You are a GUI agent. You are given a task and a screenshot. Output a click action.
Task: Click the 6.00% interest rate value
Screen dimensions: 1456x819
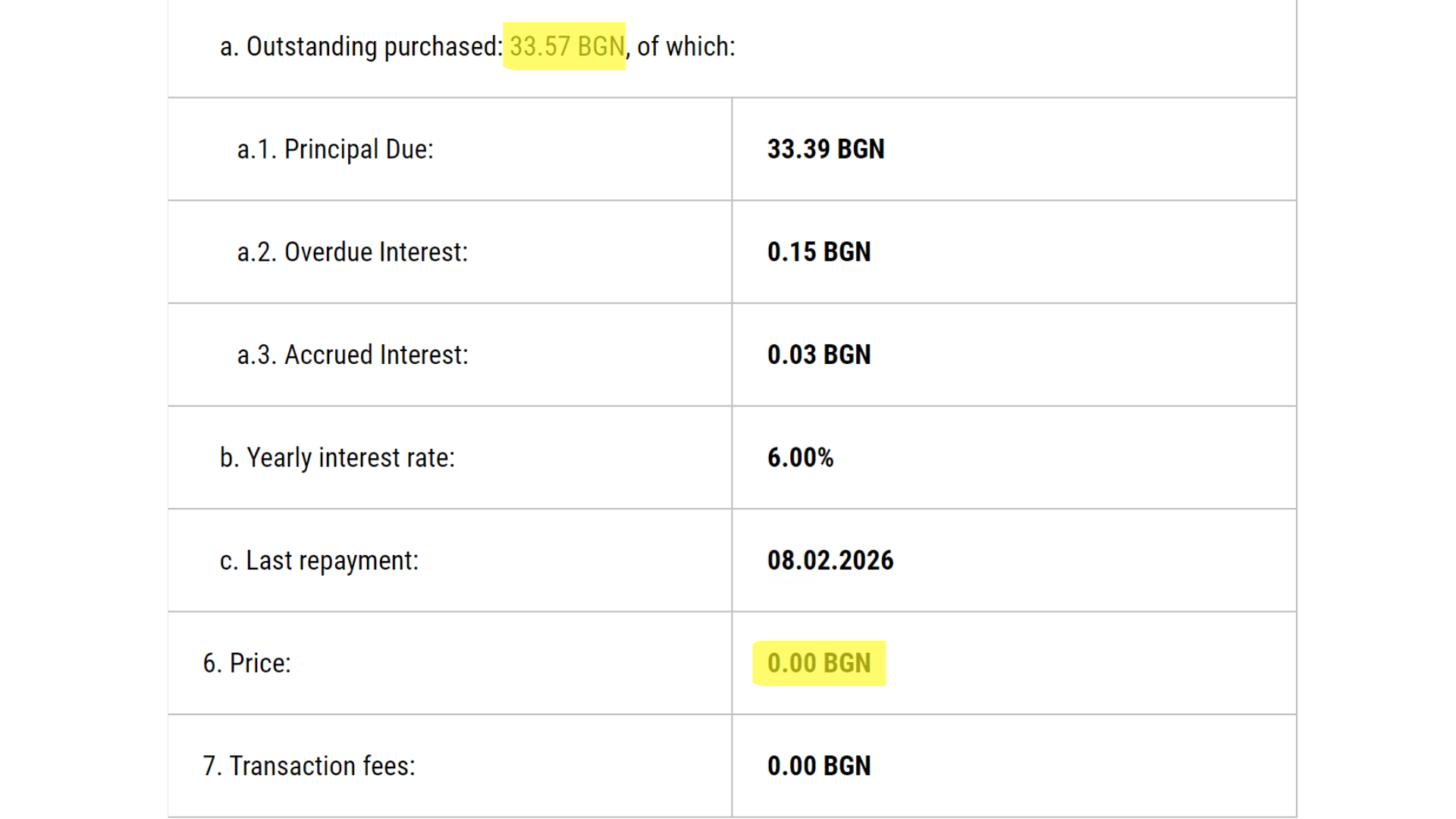pyautogui.click(x=800, y=458)
